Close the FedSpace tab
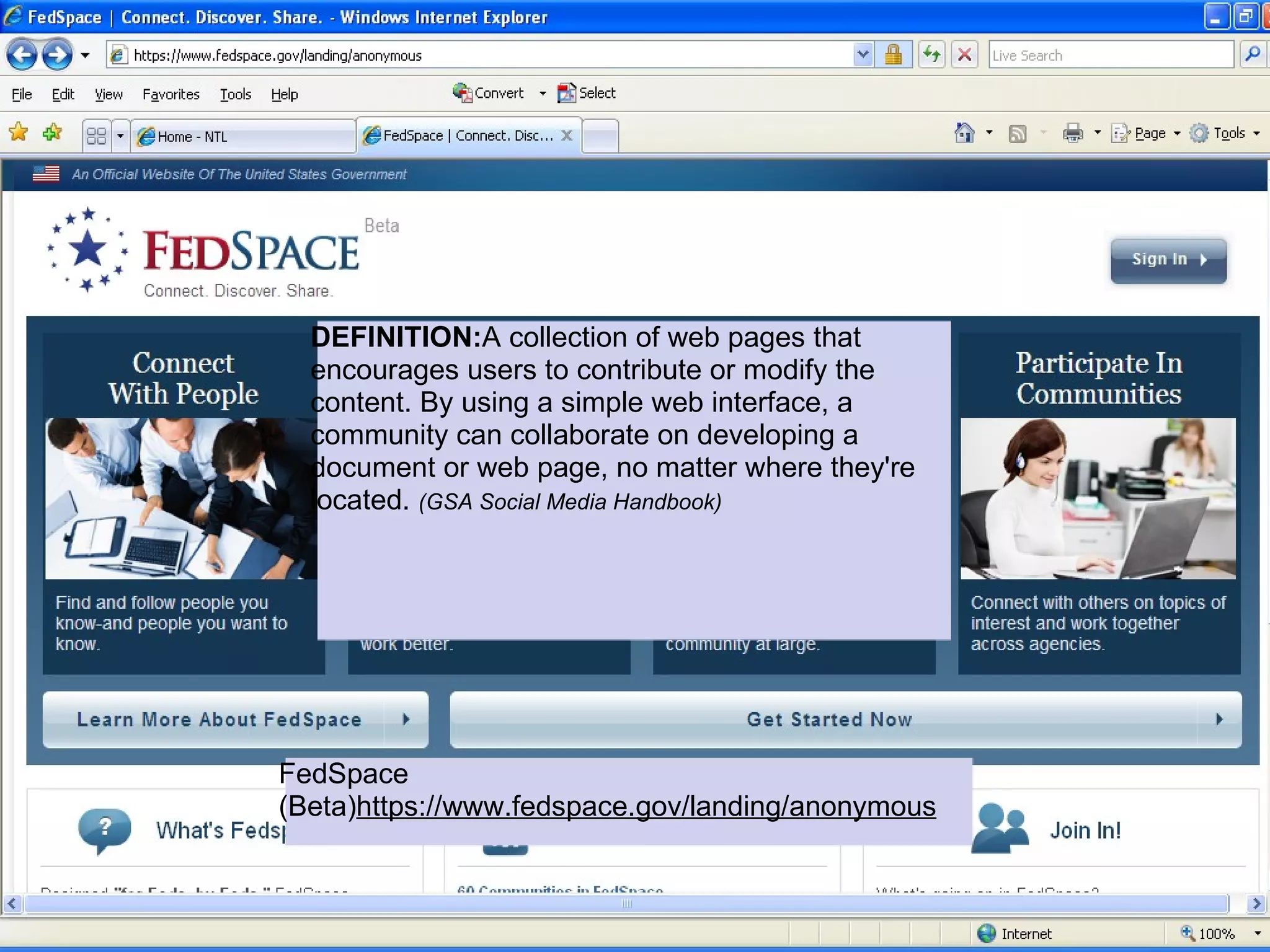The width and height of the screenshot is (1270, 952). pyautogui.click(x=567, y=135)
